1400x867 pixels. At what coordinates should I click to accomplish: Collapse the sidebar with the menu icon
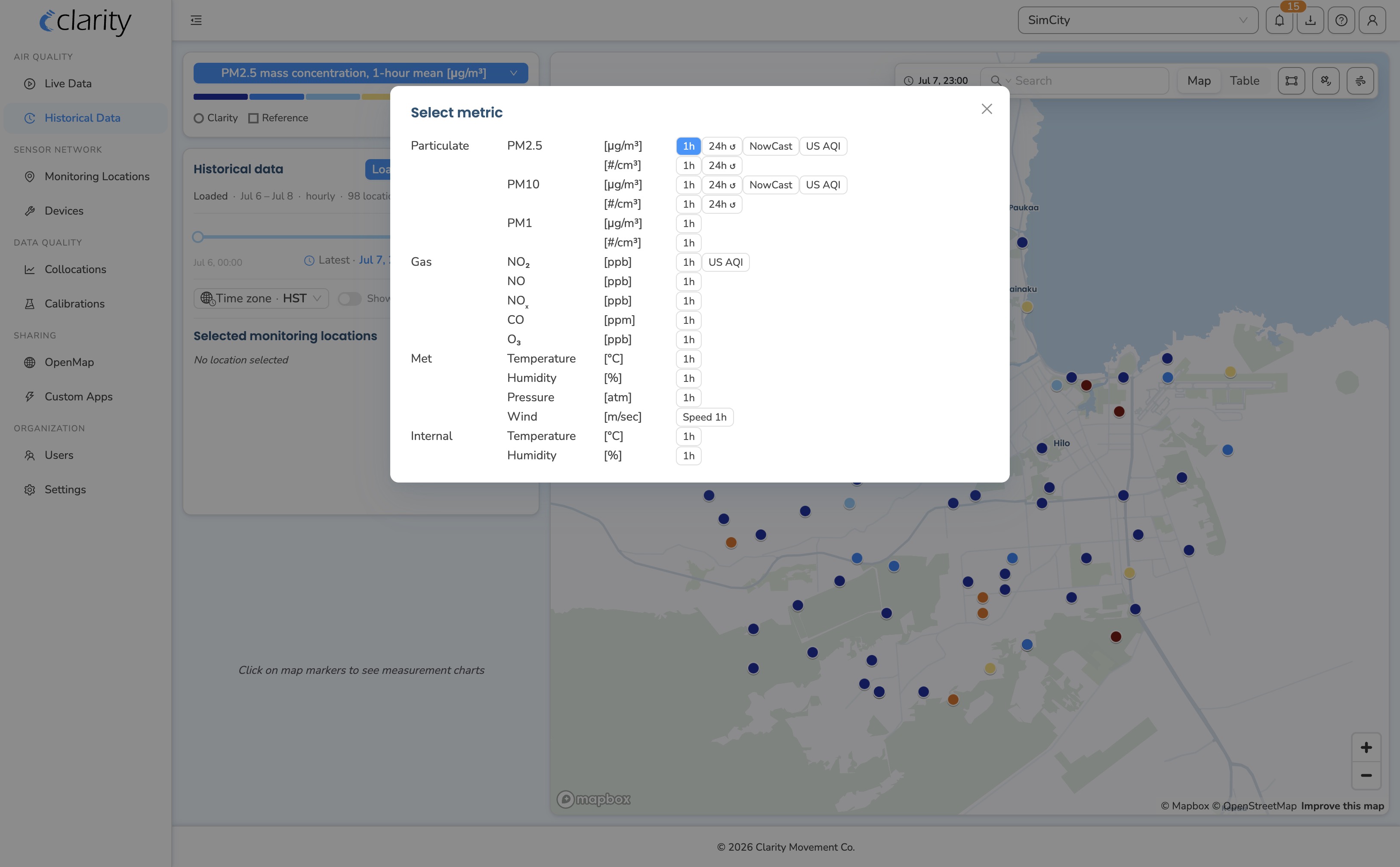(196, 21)
